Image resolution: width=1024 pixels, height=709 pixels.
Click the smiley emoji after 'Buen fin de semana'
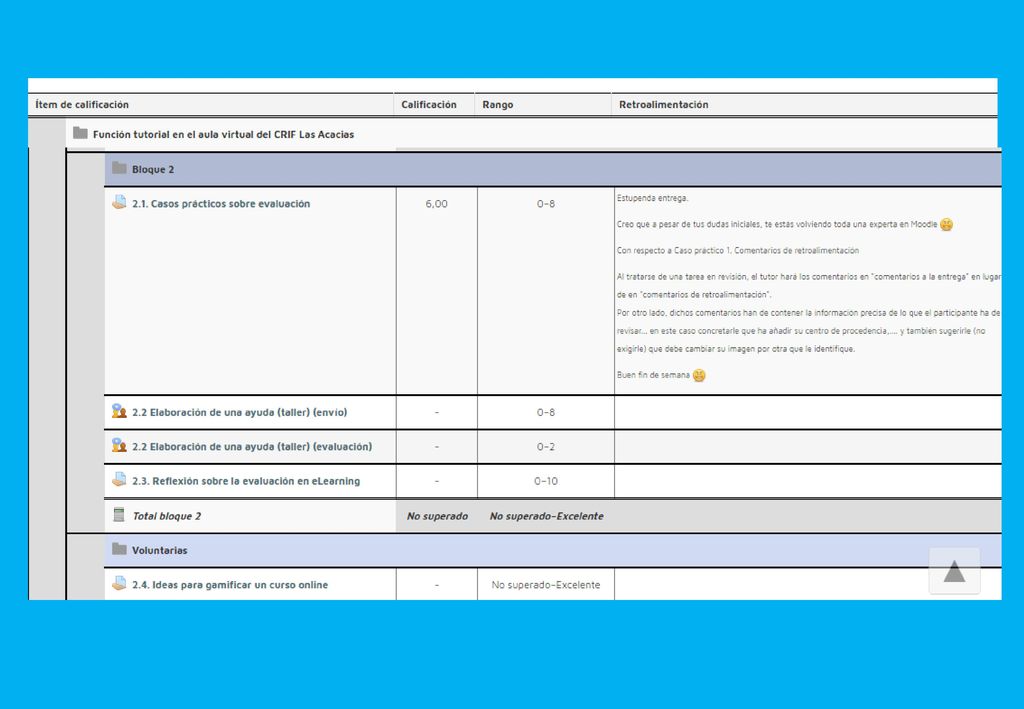pos(699,375)
